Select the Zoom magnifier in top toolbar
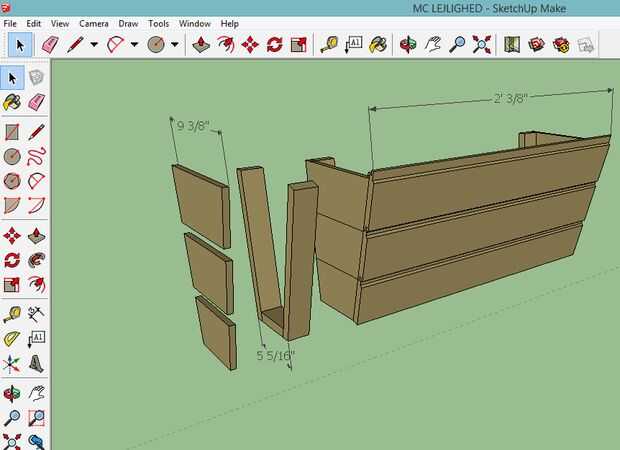The image size is (620, 450). (x=457, y=45)
